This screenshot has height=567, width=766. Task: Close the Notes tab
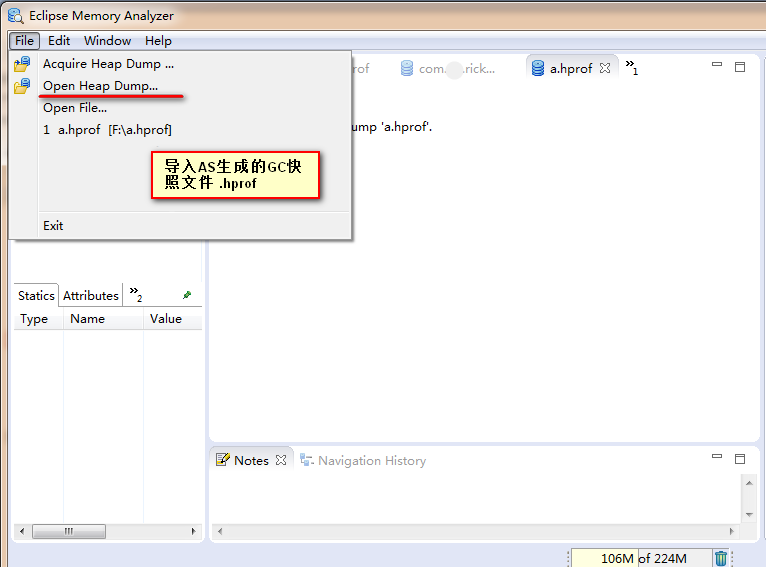click(x=281, y=460)
